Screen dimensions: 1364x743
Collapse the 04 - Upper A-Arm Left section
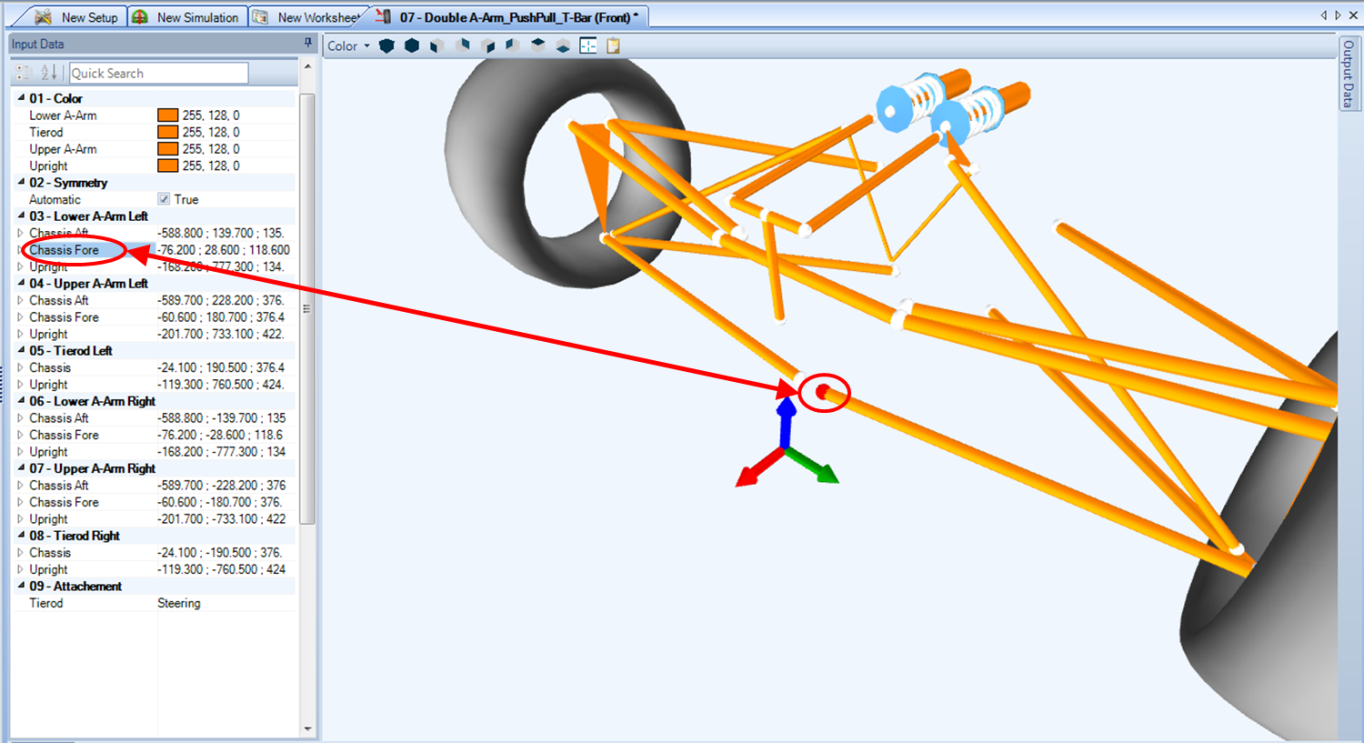click(22, 284)
